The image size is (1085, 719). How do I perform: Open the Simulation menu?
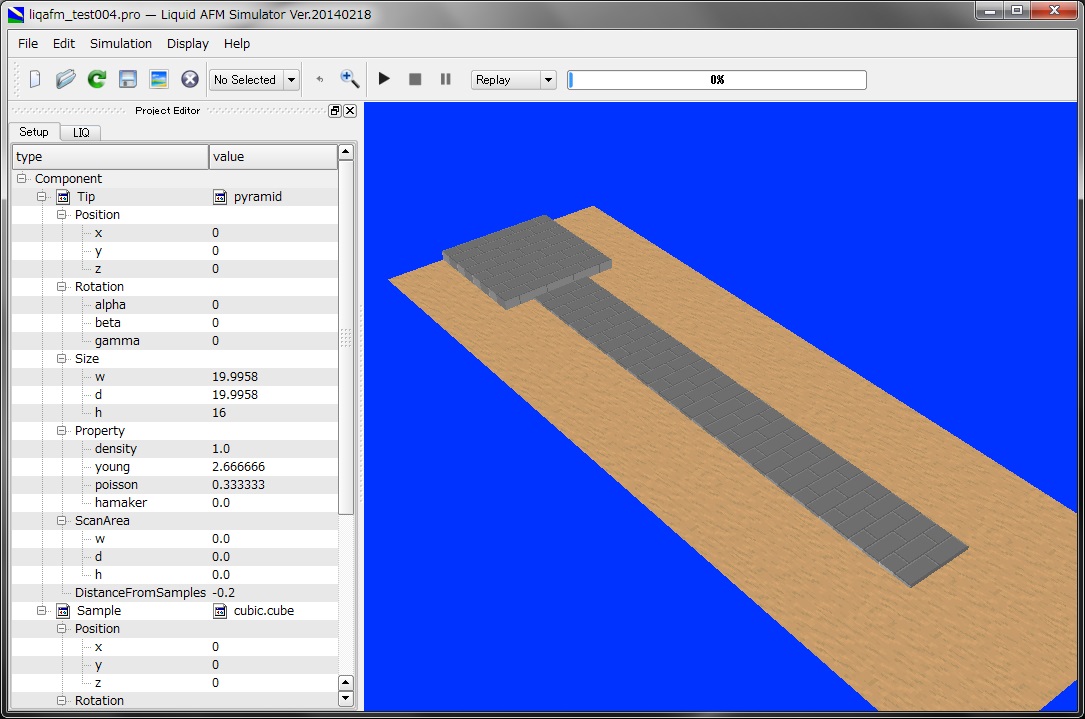tap(121, 44)
